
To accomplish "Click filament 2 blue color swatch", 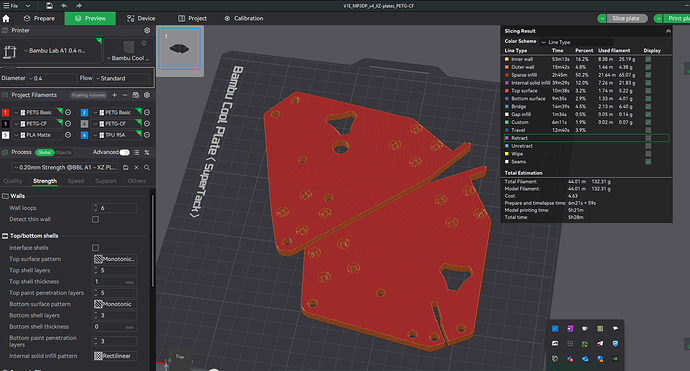I will coord(84,112).
